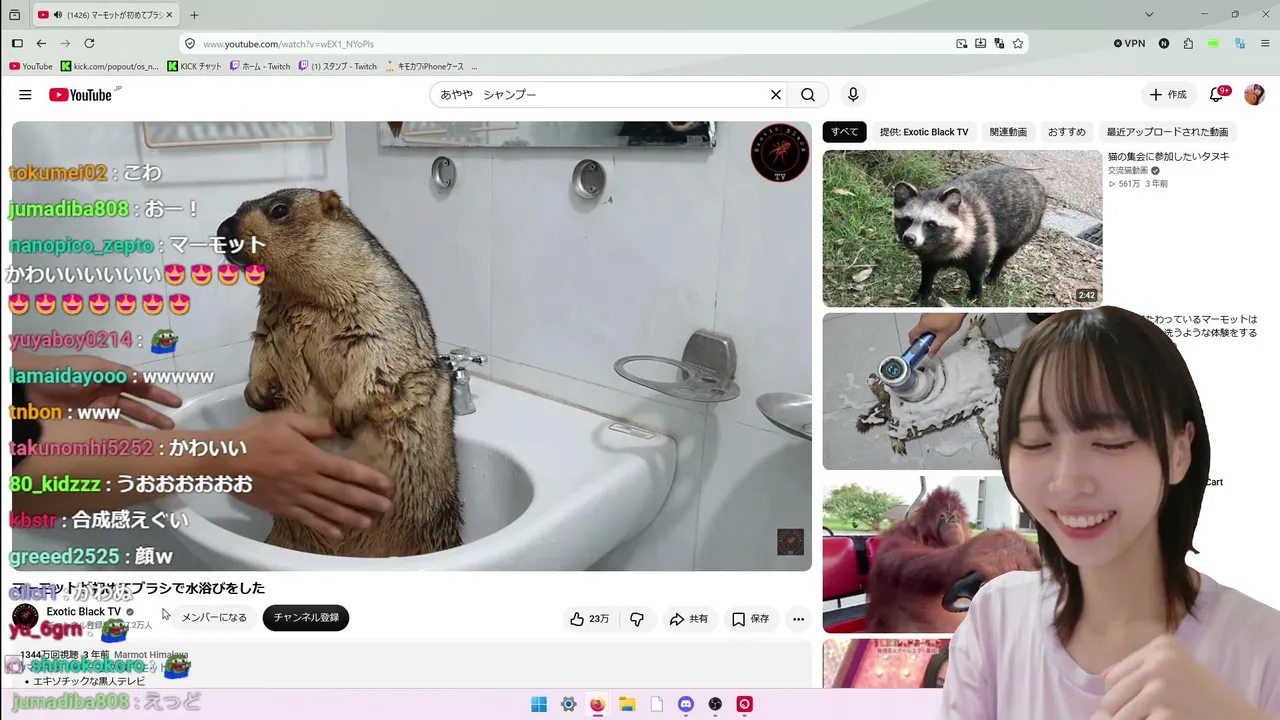Screen dimensions: 1280x720
Task: Reload the current page
Action: 89,44
